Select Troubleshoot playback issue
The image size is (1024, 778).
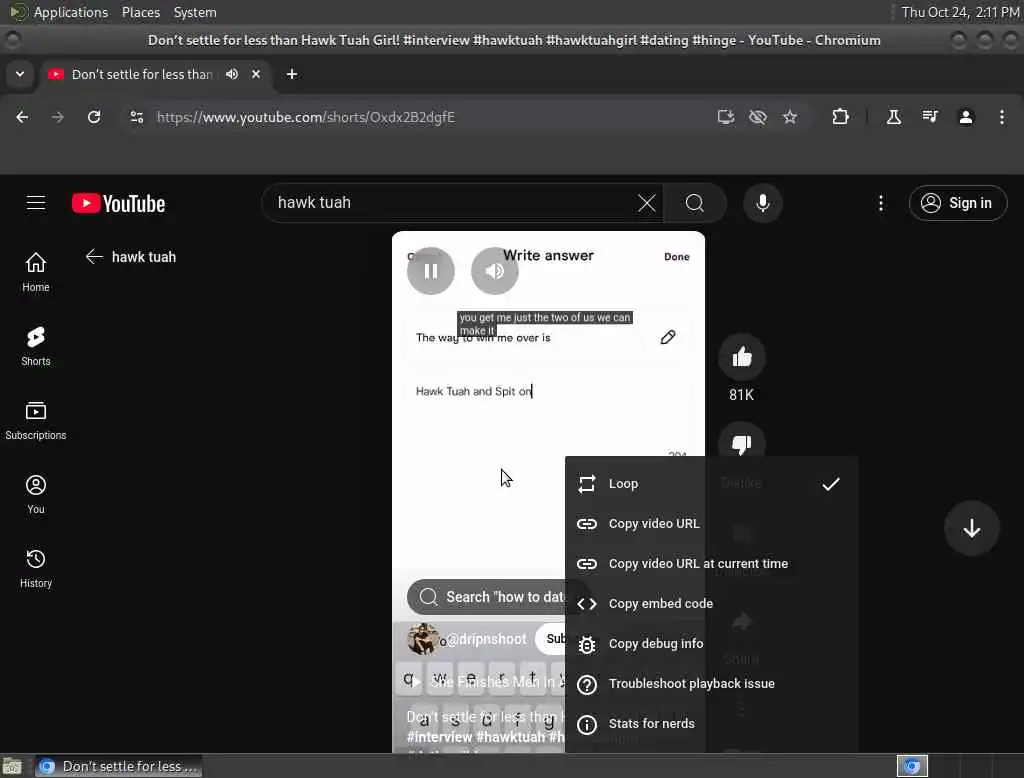[x=711, y=683]
